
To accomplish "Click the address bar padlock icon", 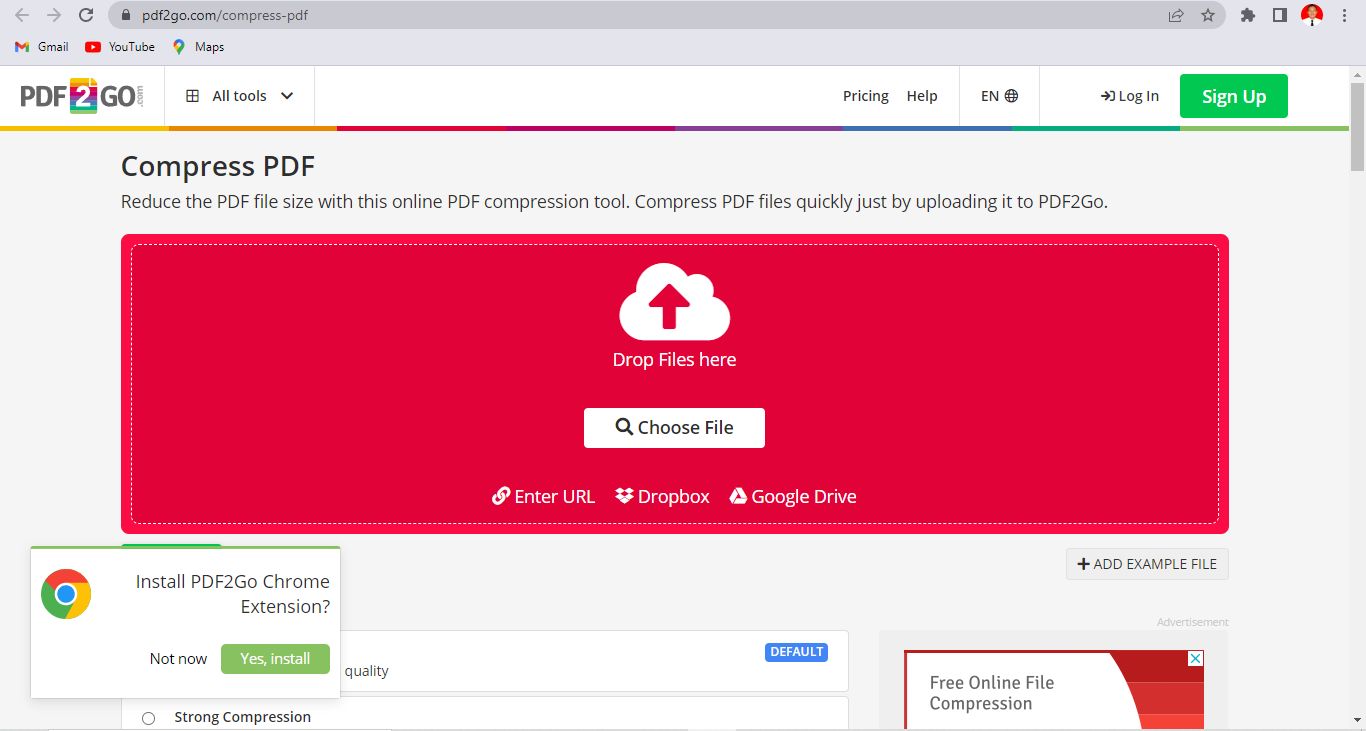I will click(x=125, y=16).
